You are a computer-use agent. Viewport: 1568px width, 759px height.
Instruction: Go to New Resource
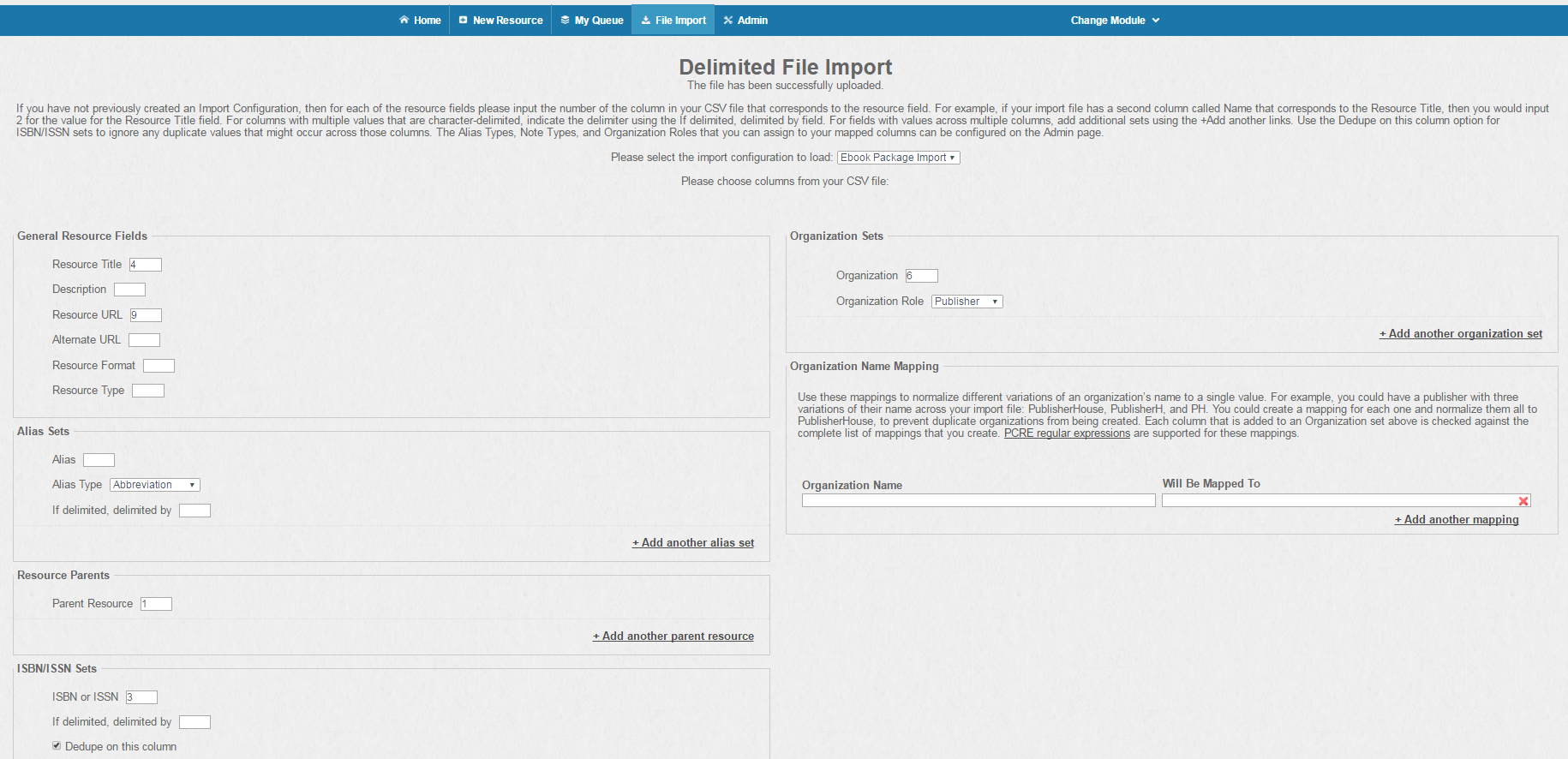500,20
